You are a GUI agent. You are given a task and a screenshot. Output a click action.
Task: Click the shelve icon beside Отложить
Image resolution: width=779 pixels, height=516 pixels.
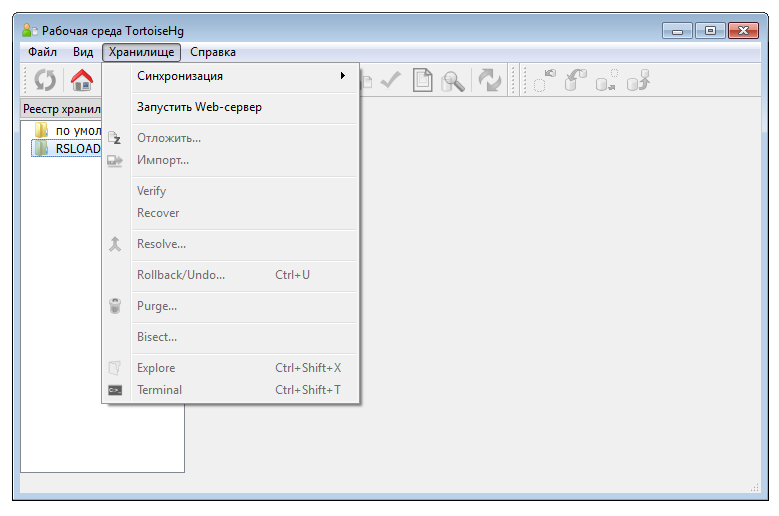coord(115,138)
